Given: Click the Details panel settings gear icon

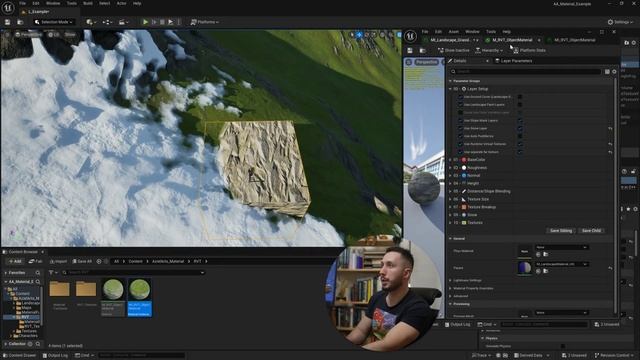Looking at the screenshot, I should click(x=614, y=71).
